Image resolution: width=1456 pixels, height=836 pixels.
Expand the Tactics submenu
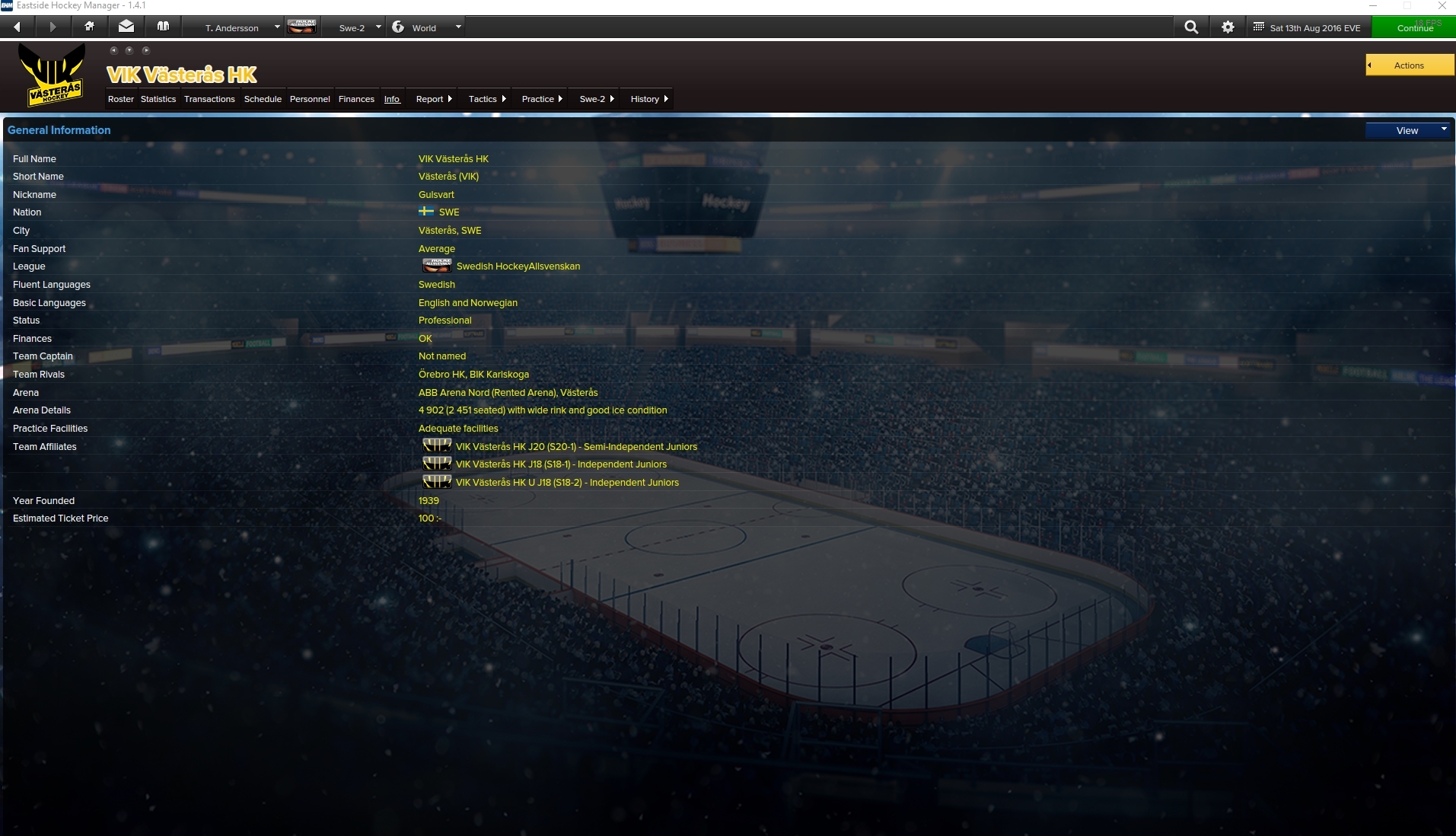487,99
